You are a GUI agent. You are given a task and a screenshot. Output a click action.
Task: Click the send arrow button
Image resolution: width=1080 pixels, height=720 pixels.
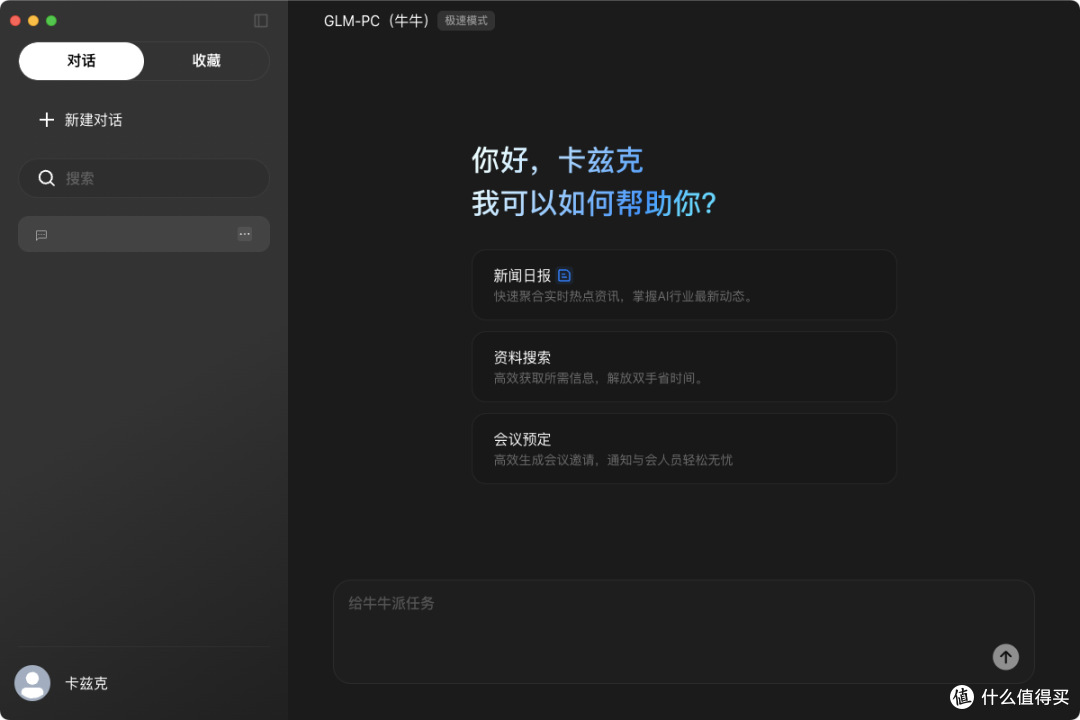pos(1005,657)
